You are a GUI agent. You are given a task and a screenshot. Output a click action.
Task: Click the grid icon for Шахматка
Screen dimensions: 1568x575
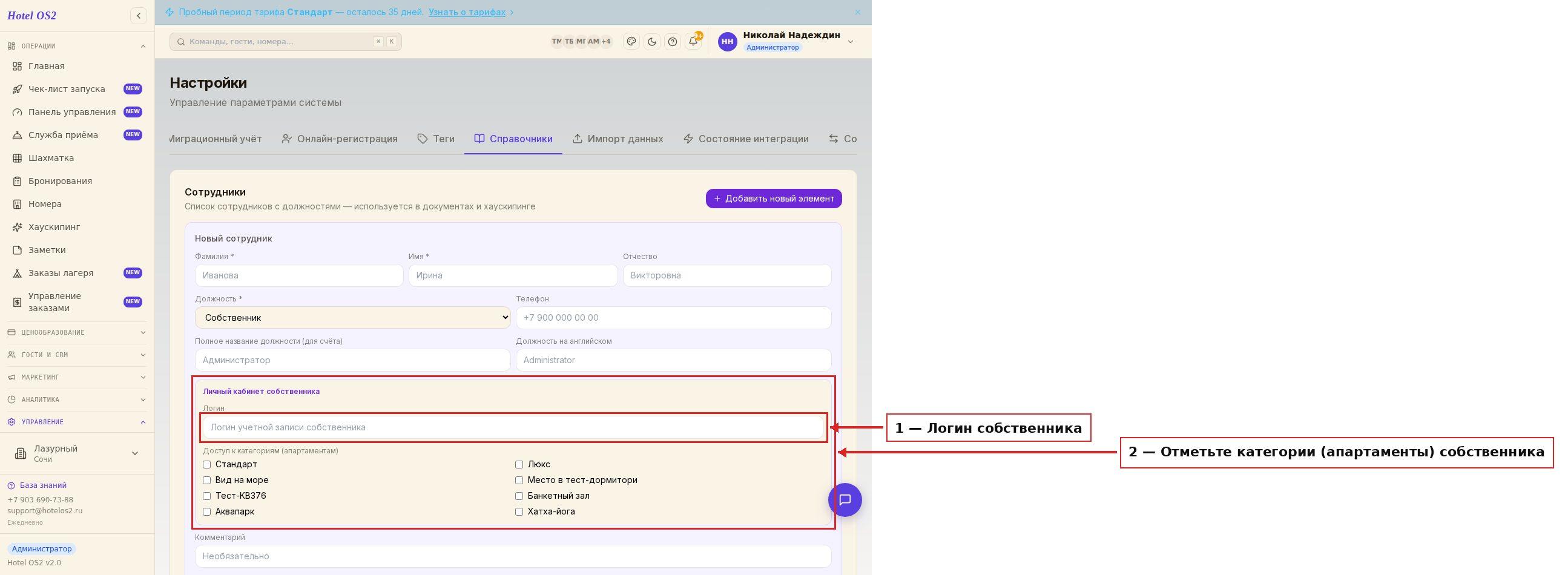coord(17,158)
